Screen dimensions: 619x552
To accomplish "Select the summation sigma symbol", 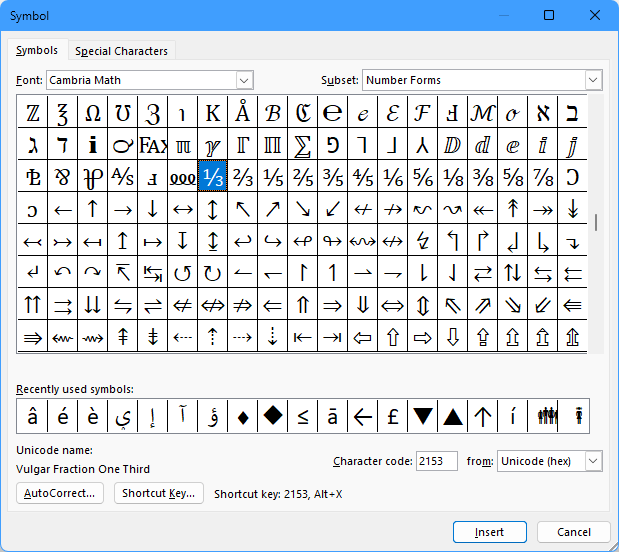I will [x=302, y=145].
